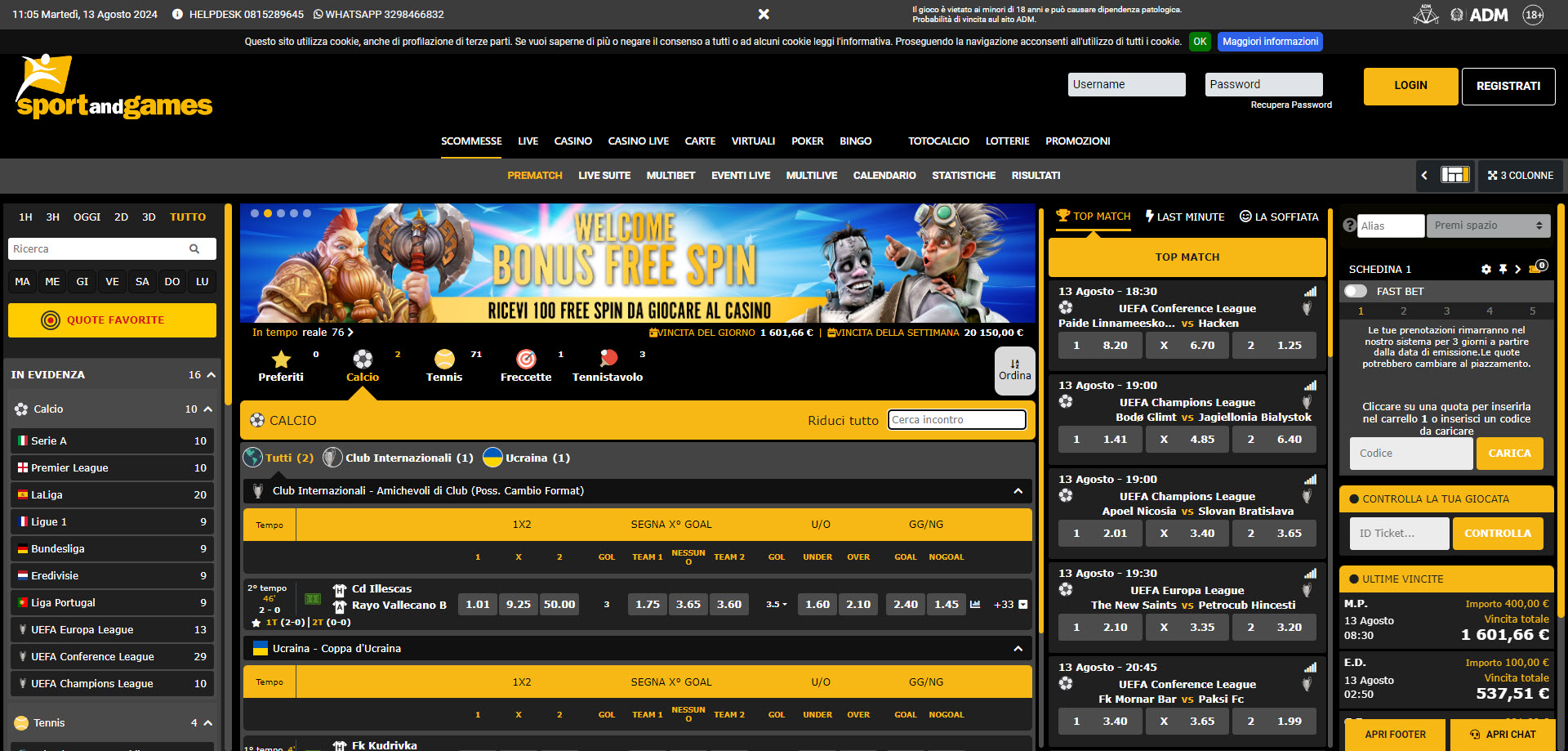Toggle LU weekday filter
The height and width of the screenshot is (751, 1568).
tap(202, 281)
